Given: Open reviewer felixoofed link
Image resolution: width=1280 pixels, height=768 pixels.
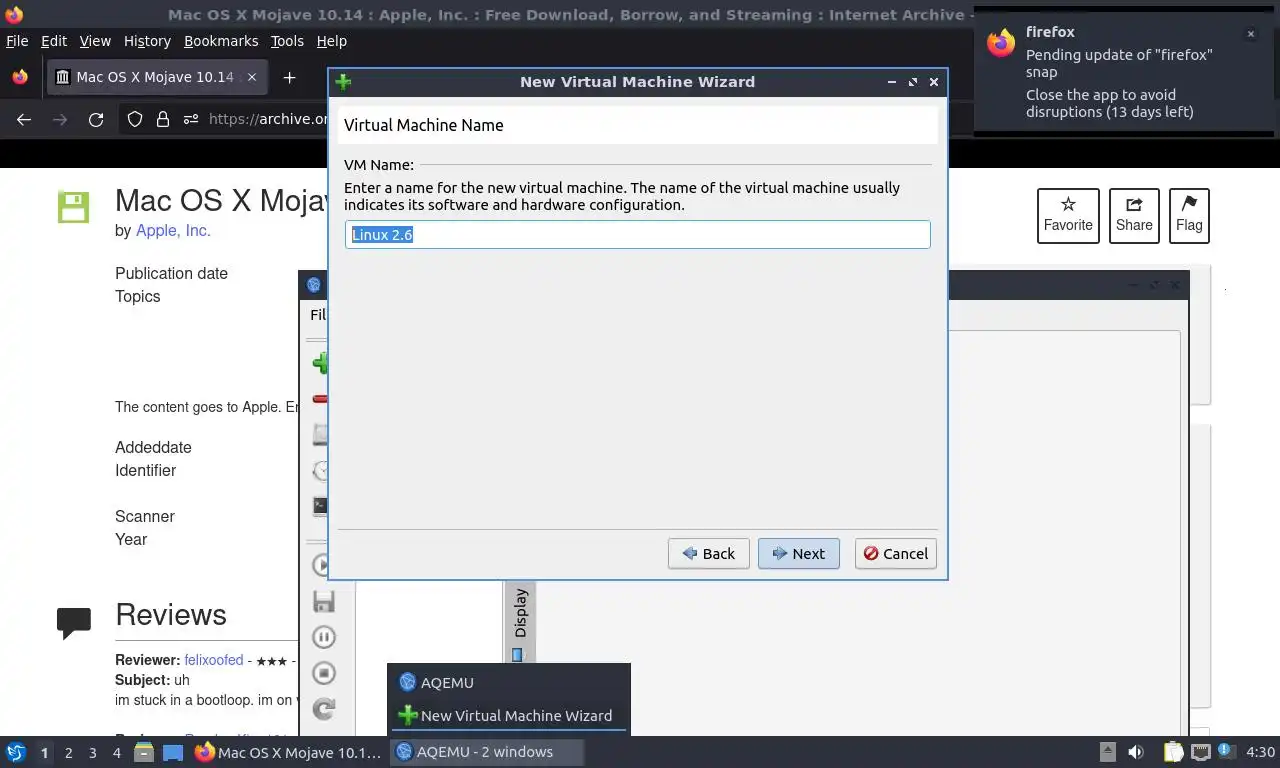Looking at the screenshot, I should click(x=214, y=660).
